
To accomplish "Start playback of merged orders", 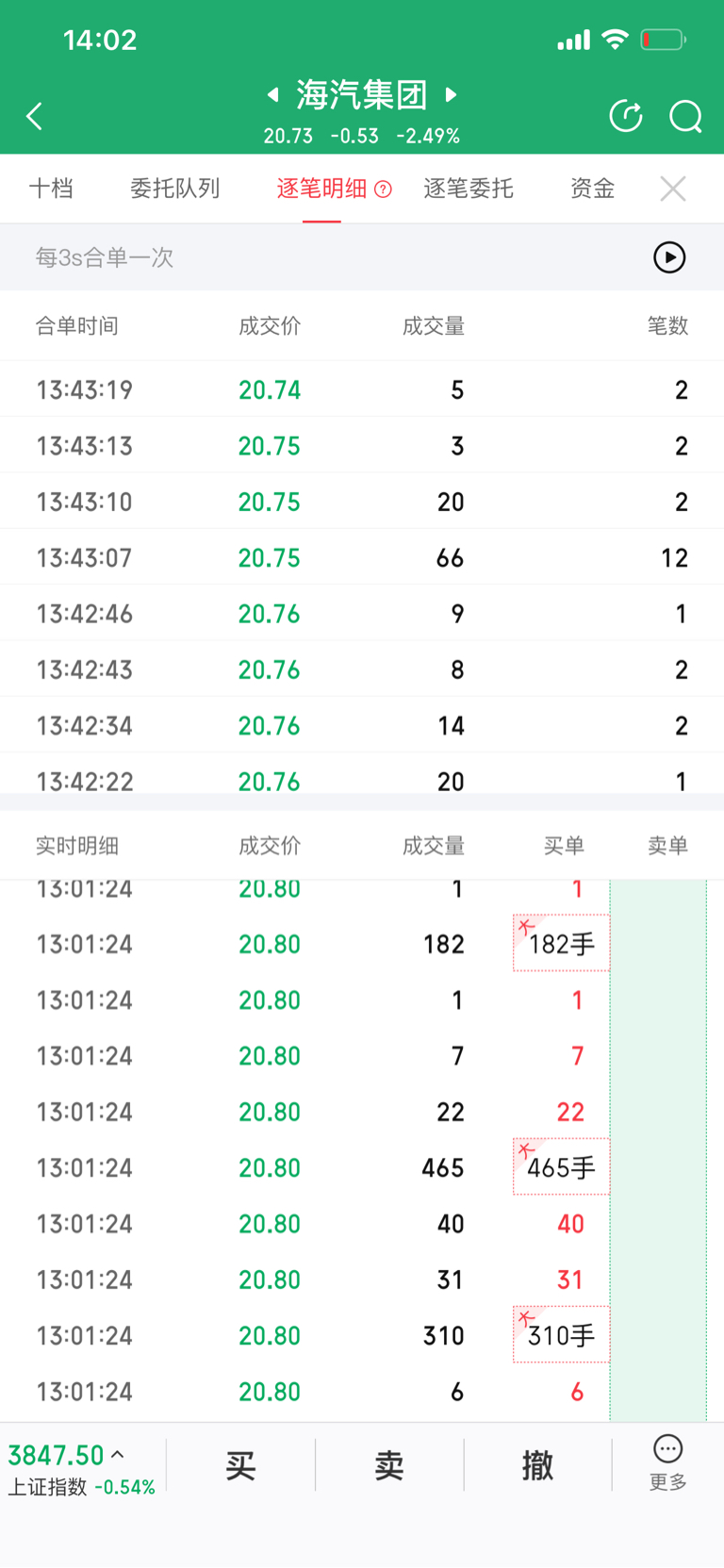I will [x=669, y=257].
